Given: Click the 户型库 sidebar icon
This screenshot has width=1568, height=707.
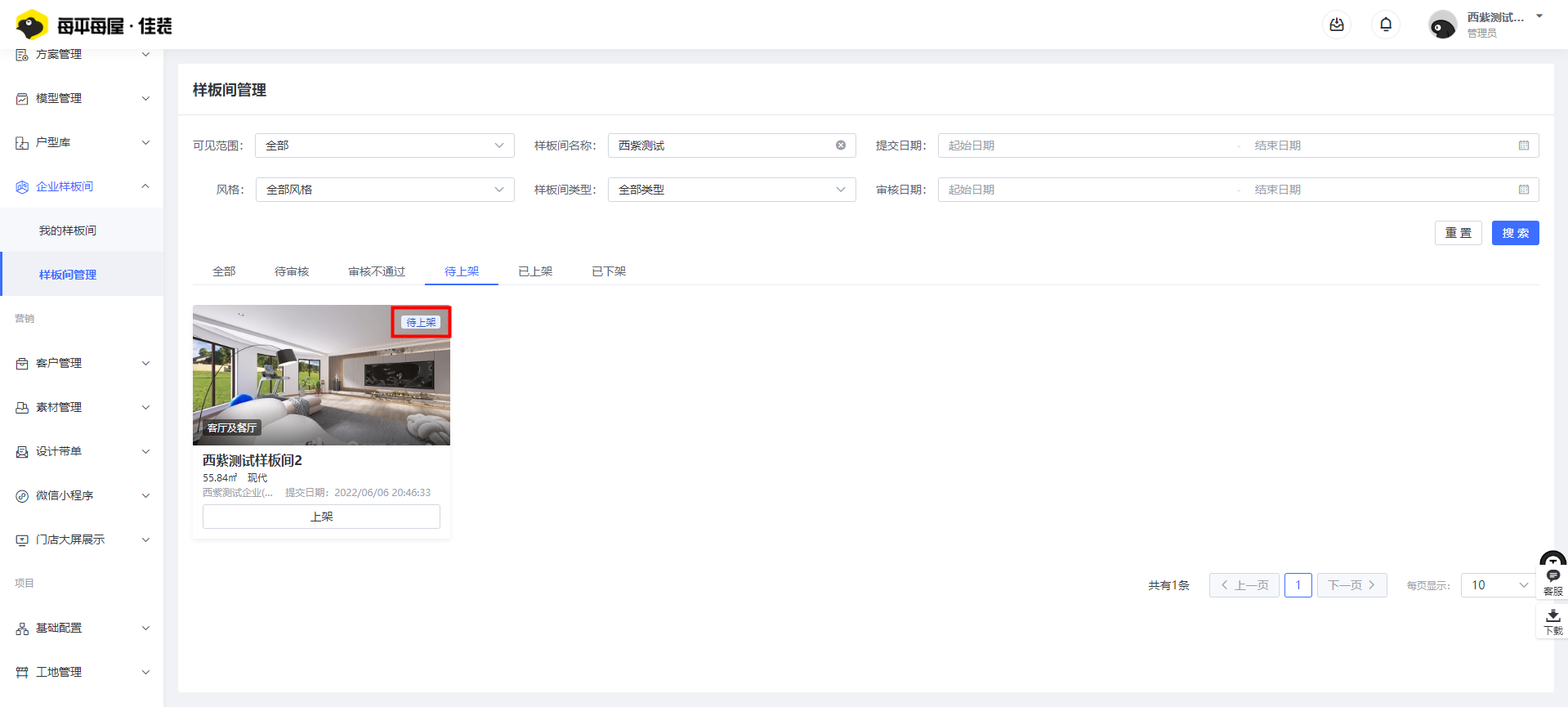Looking at the screenshot, I should [22, 143].
